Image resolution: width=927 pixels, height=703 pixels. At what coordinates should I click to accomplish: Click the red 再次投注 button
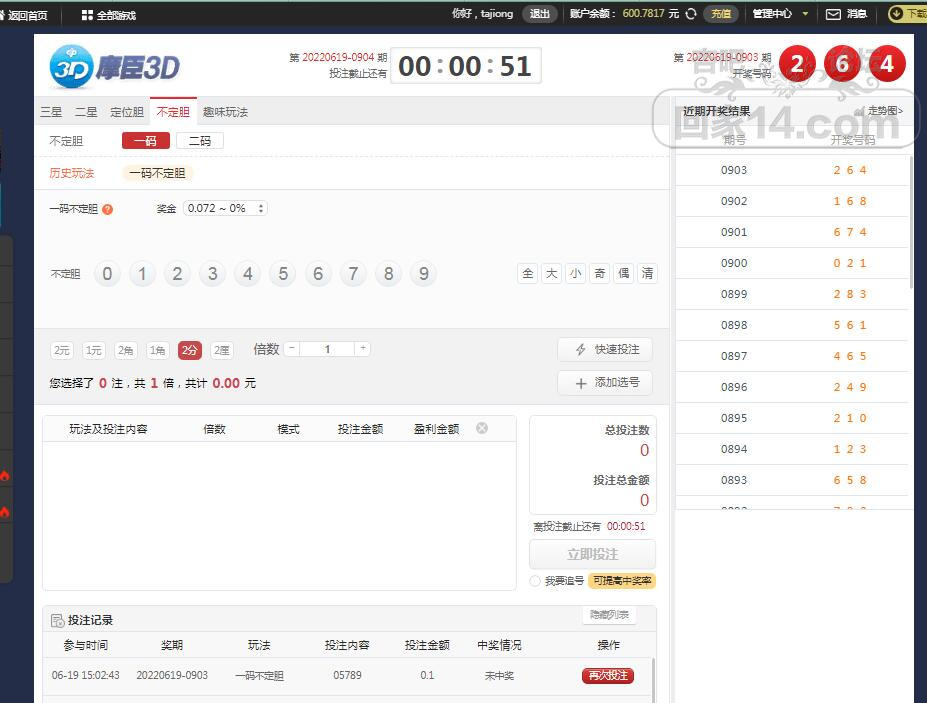point(608,675)
